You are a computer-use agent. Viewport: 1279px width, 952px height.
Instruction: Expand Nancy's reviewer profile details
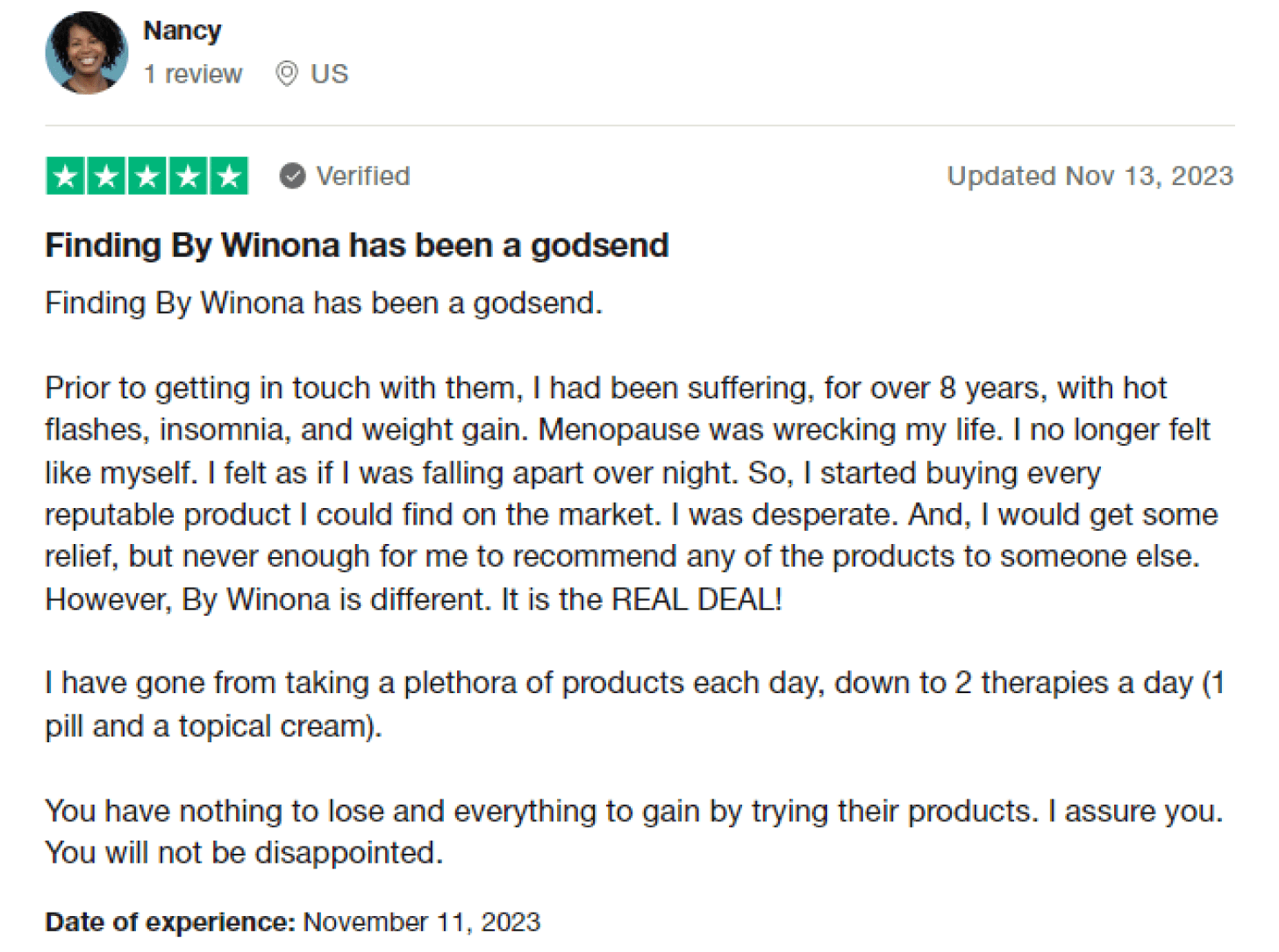click(182, 29)
